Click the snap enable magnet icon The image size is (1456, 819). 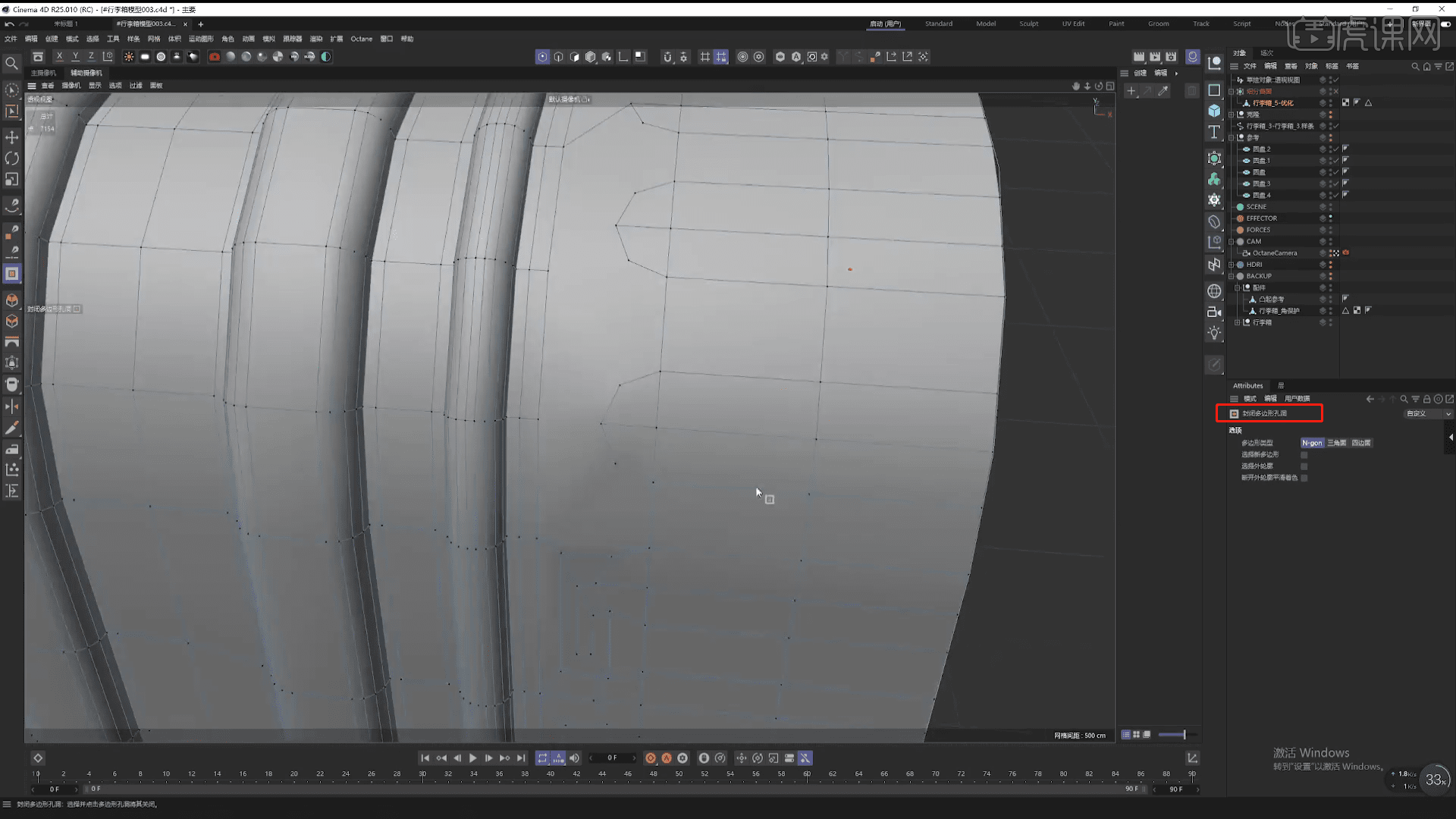[667, 57]
